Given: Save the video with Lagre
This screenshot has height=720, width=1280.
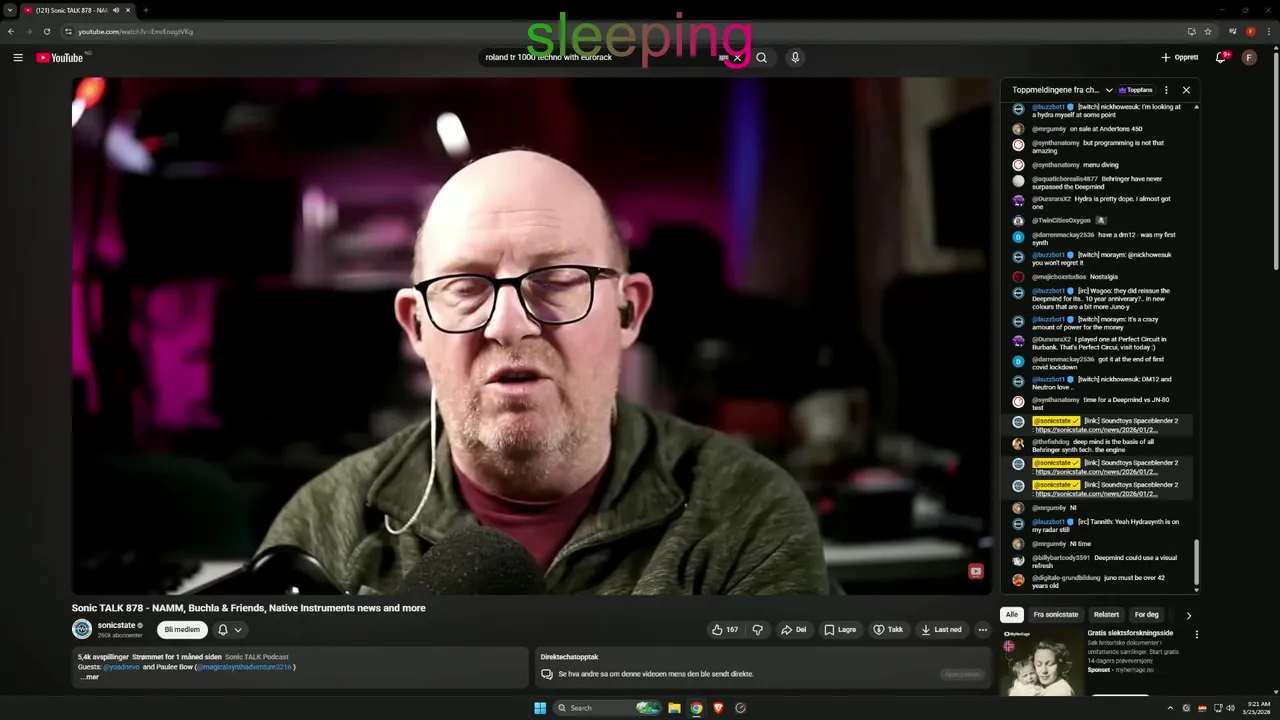Looking at the screenshot, I should coord(840,630).
